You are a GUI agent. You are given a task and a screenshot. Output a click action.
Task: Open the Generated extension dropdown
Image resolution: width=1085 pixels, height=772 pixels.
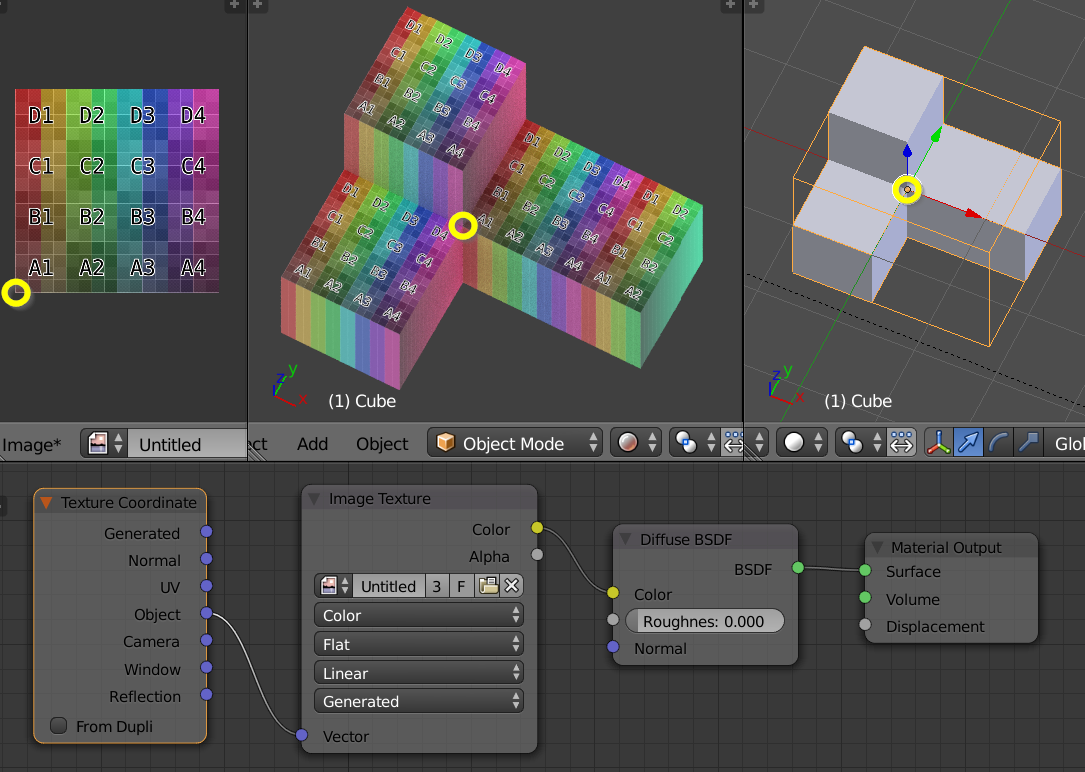click(418, 701)
